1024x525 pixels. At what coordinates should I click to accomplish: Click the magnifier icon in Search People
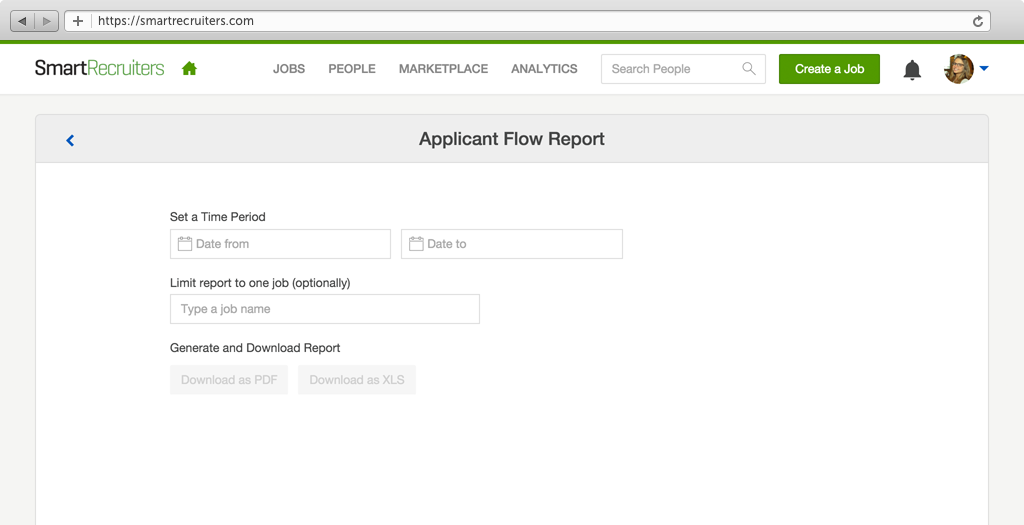[x=749, y=69]
